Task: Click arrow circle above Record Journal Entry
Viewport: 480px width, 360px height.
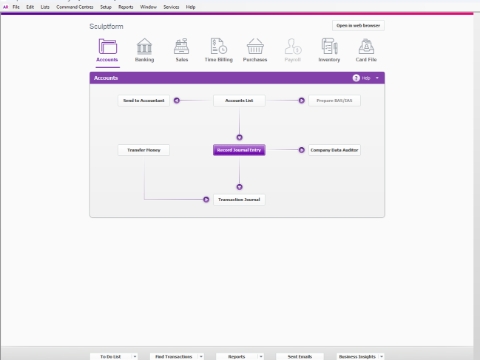Action: pyautogui.click(x=239, y=137)
